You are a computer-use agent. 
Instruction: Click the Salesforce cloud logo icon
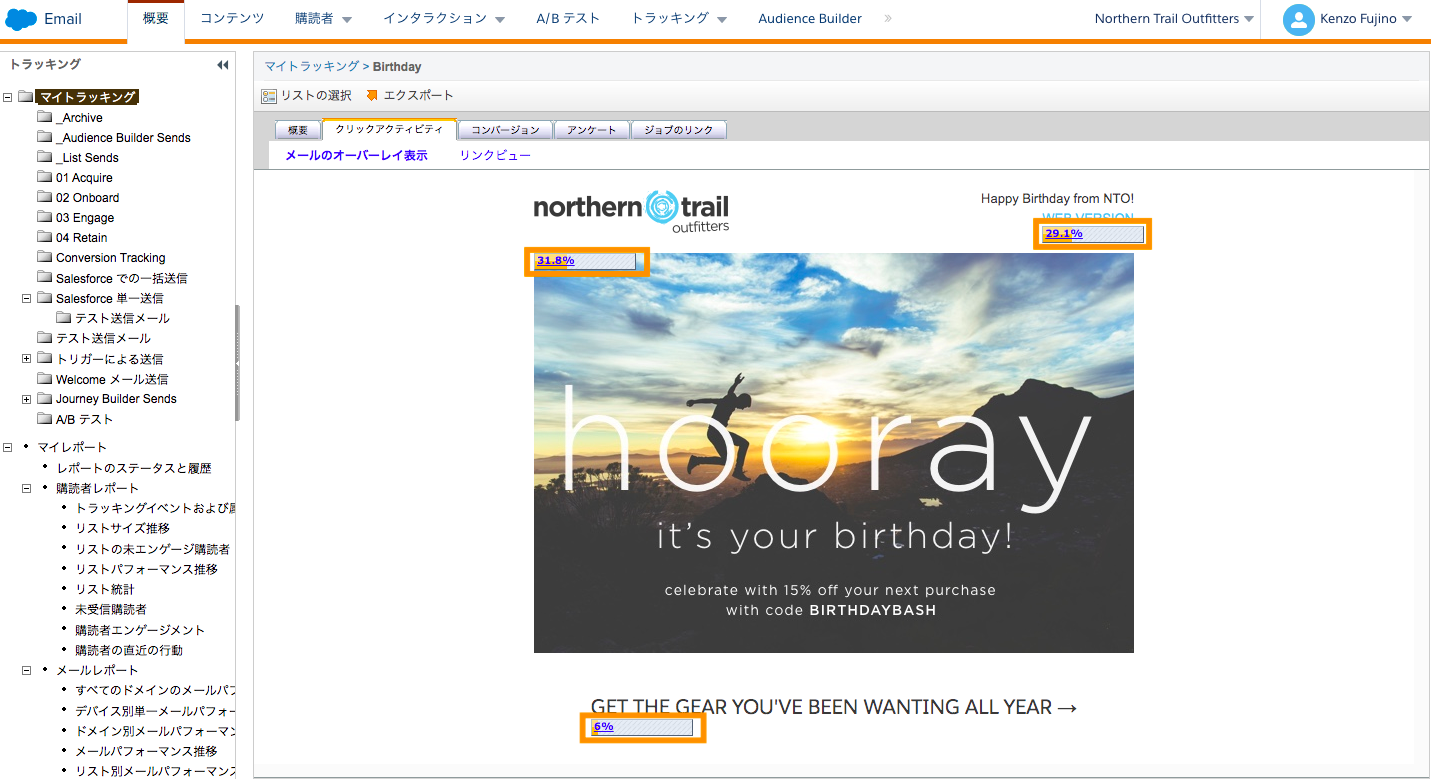[21, 19]
